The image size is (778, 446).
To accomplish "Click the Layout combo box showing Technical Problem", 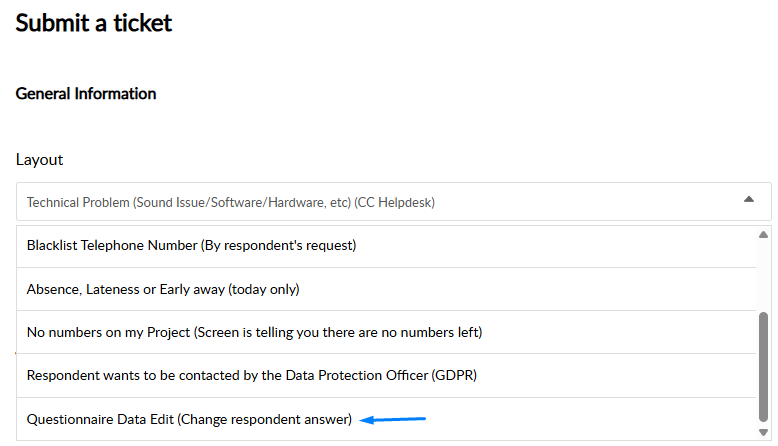I will 380,202.
